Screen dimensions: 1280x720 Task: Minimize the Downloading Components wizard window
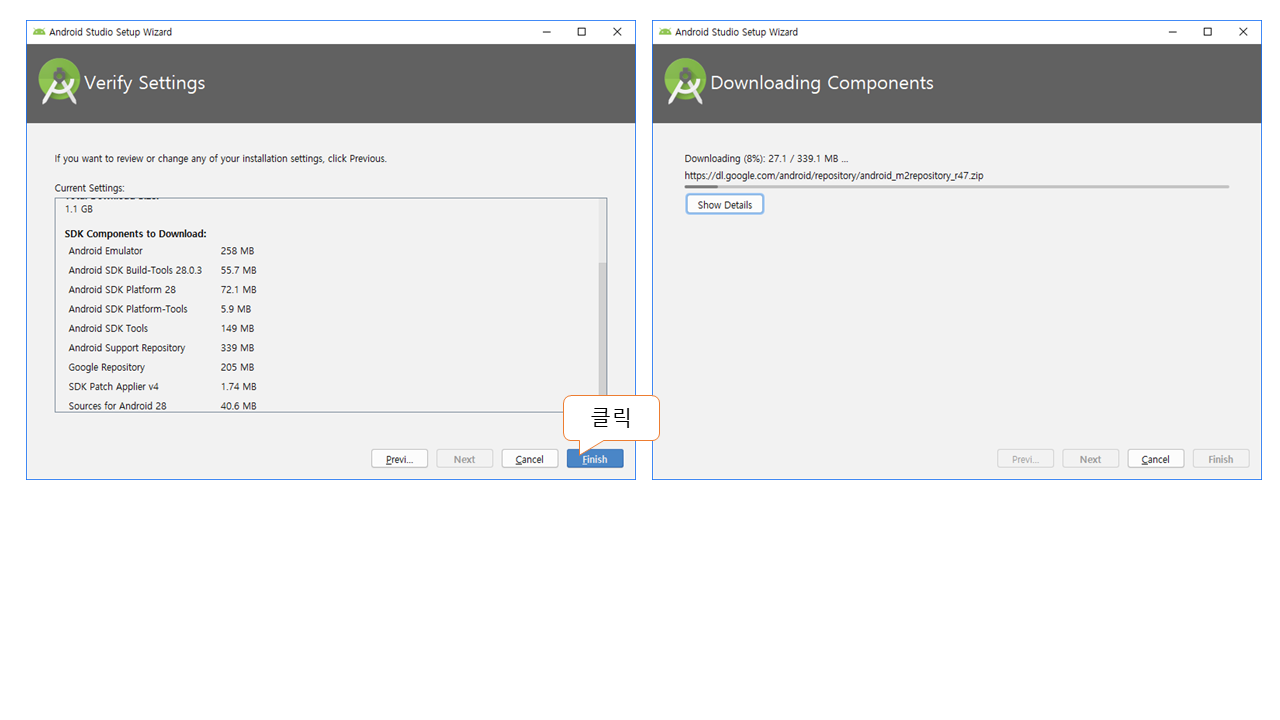[x=1172, y=32]
